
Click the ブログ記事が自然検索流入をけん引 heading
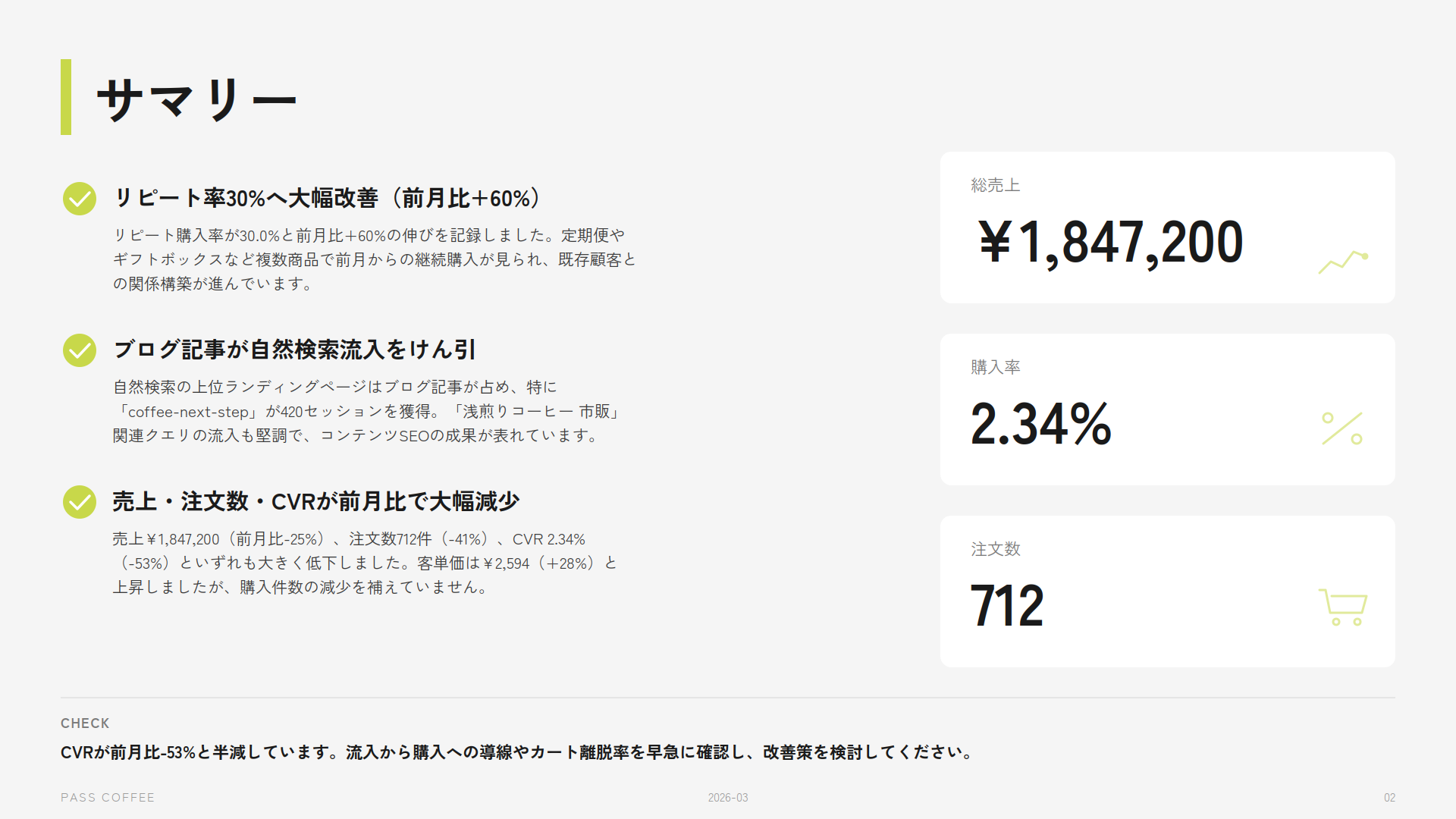click(294, 350)
